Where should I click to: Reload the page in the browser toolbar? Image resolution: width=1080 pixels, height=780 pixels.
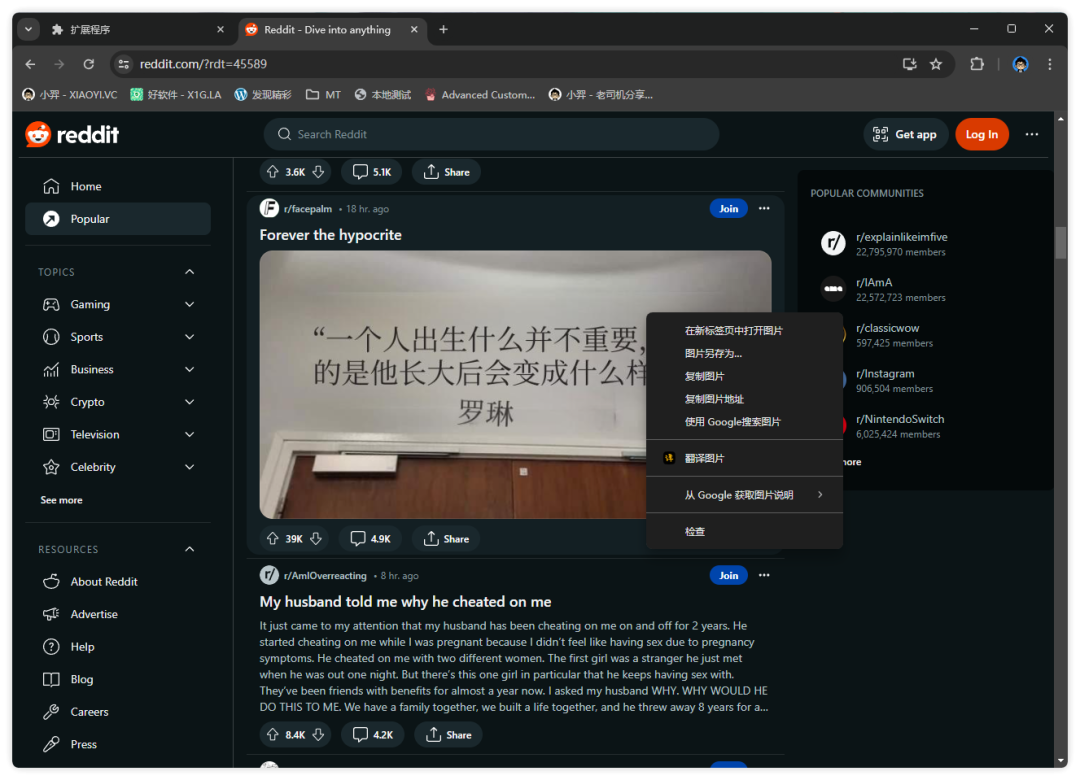click(x=89, y=64)
